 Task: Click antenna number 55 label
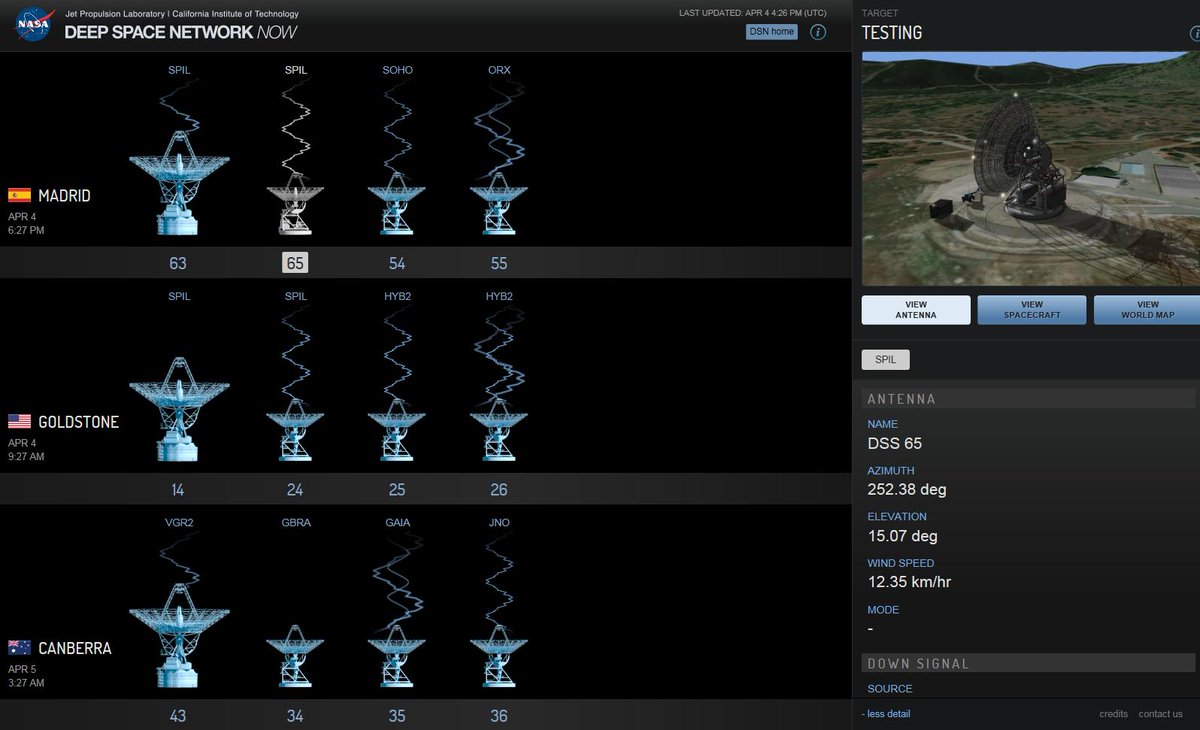(499, 263)
